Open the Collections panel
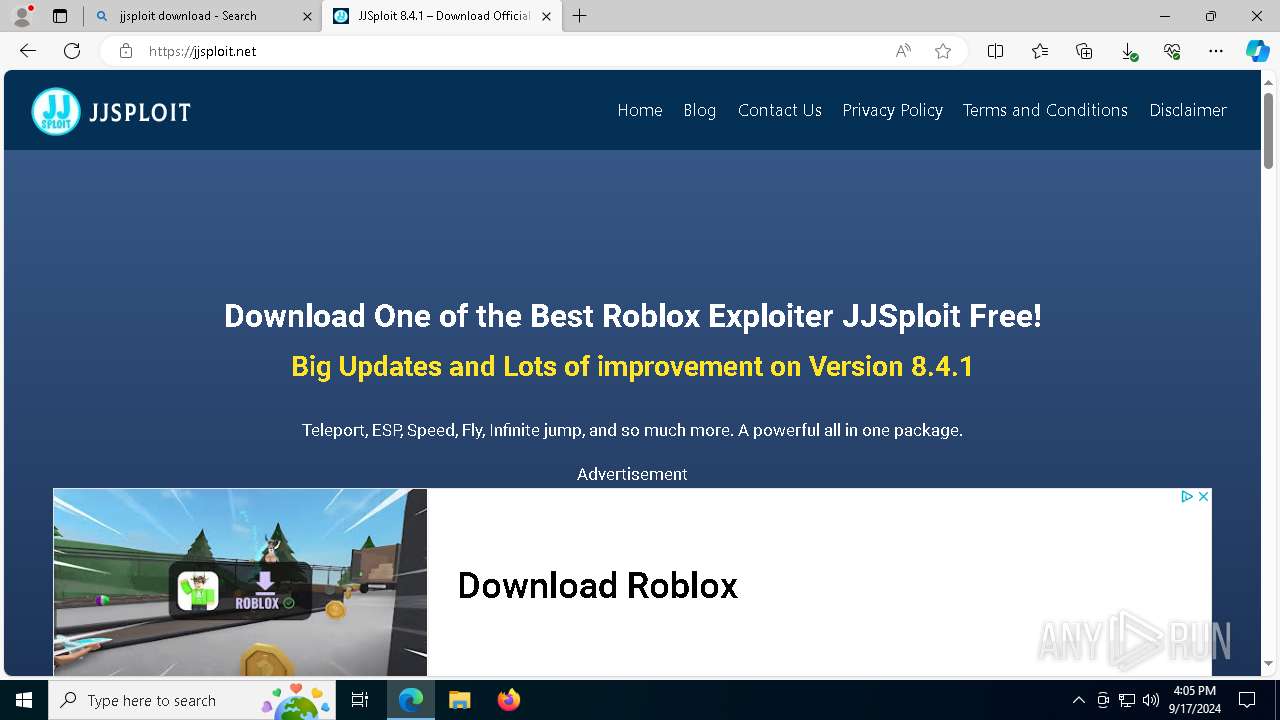1280x720 pixels. pyautogui.click(x=1084, y=51)
